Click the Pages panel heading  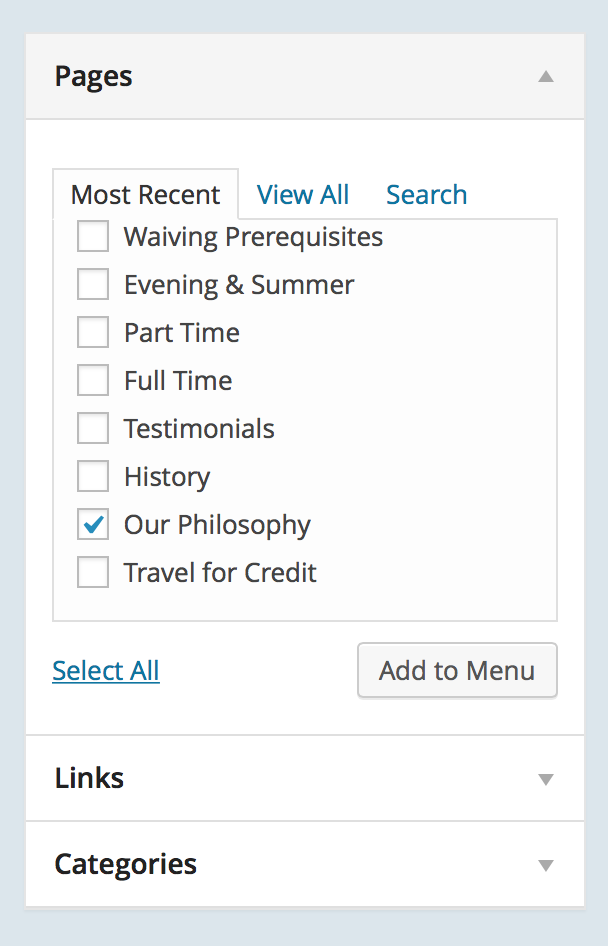point(94,76)
